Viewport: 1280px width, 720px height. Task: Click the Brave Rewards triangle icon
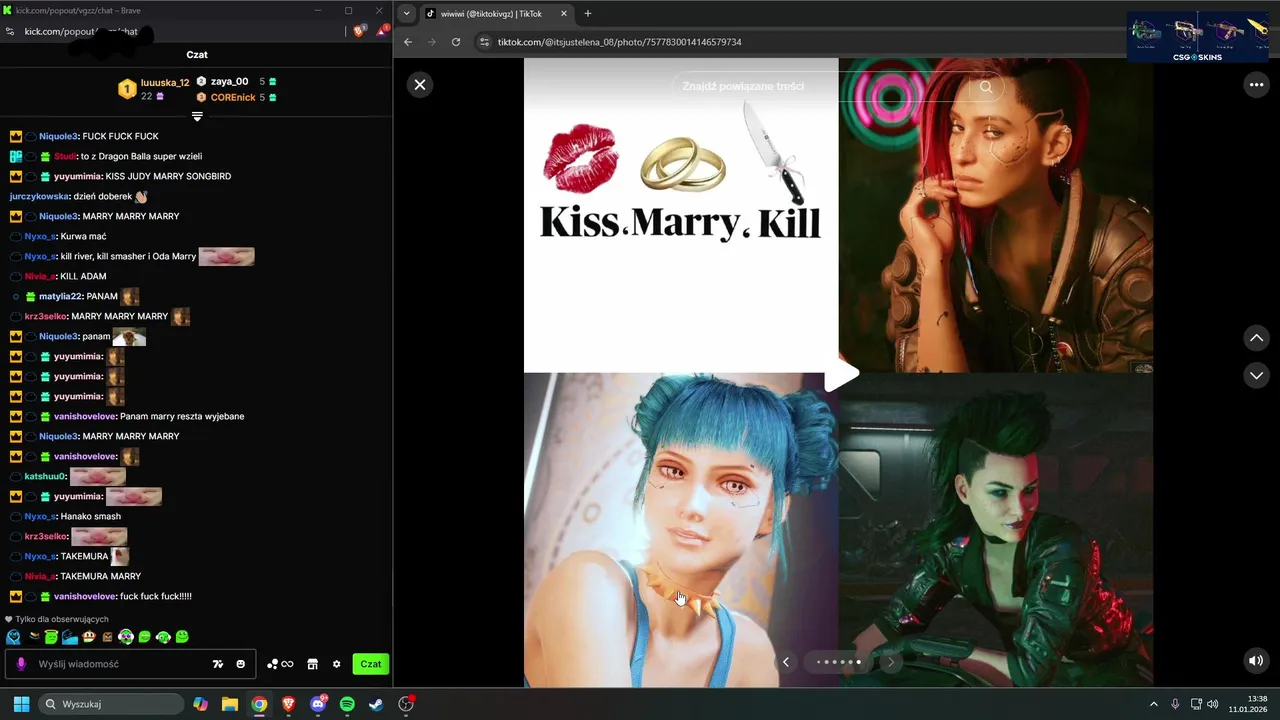pyautogui.click(x=382, y=31)
